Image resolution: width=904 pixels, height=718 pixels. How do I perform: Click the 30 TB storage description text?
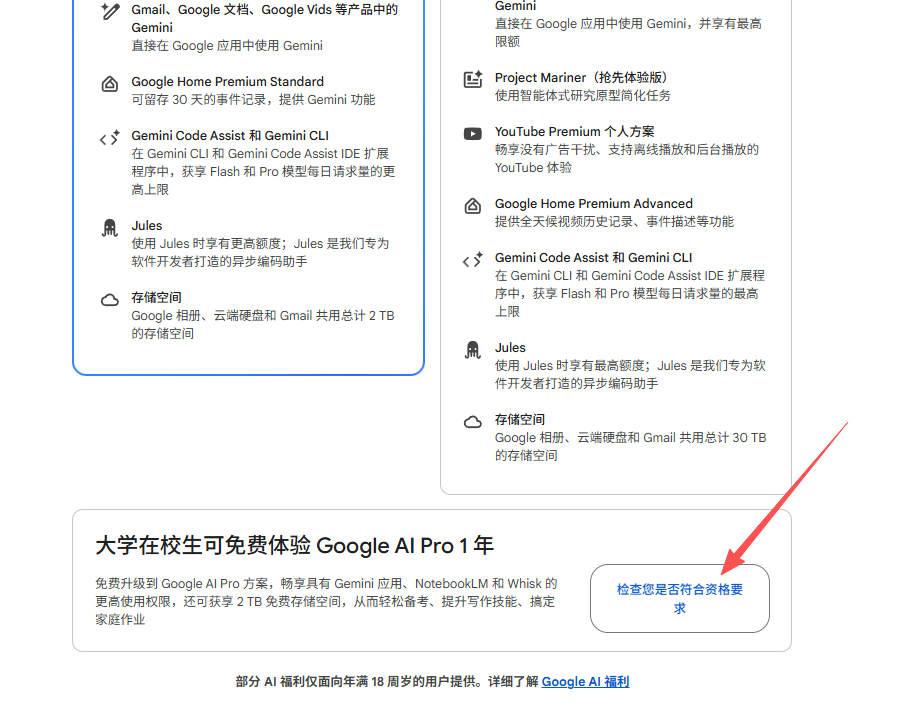pos(630,447)
